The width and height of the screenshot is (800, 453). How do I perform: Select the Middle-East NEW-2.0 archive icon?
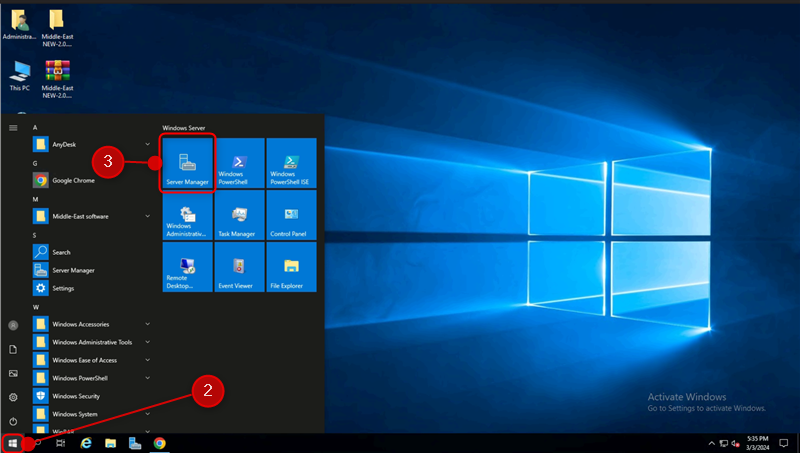57,79
